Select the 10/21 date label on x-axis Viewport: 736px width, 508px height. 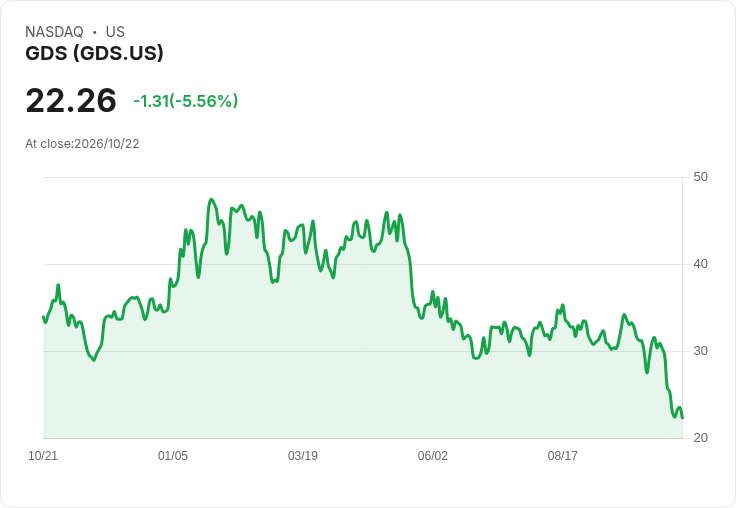(x=43, y=455)
